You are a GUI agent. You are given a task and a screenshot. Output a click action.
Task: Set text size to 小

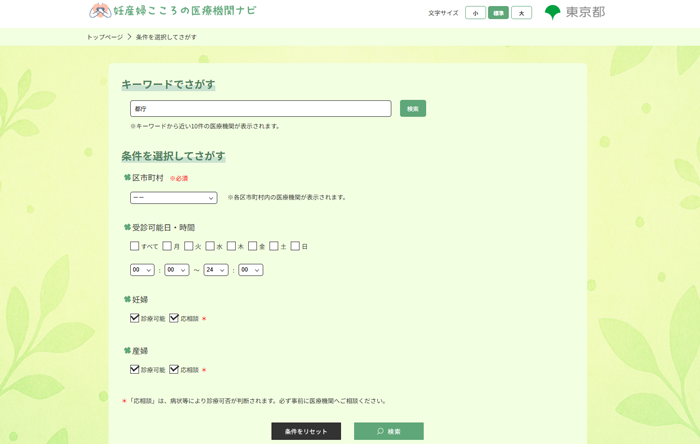click(x=475, y=13)
